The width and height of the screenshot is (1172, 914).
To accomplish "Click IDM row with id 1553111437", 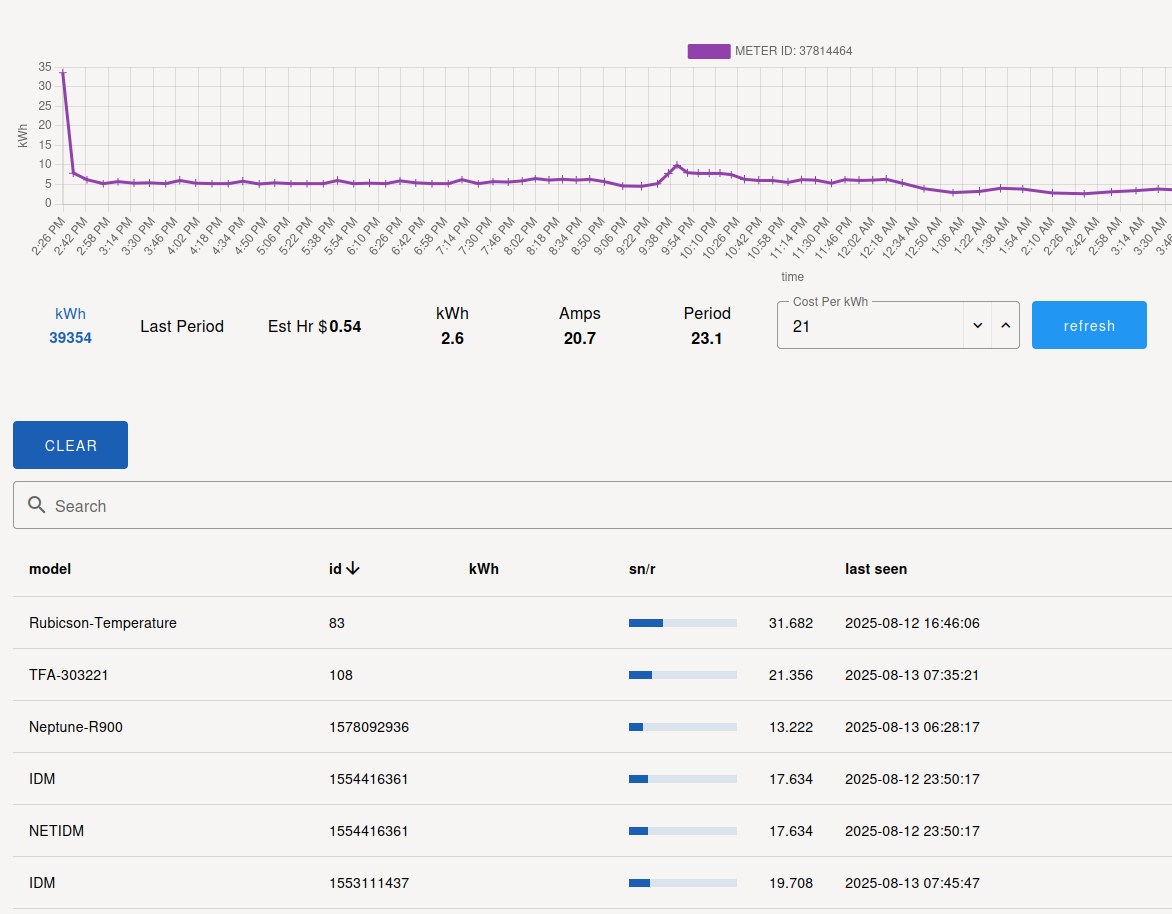I will [592, 883].
